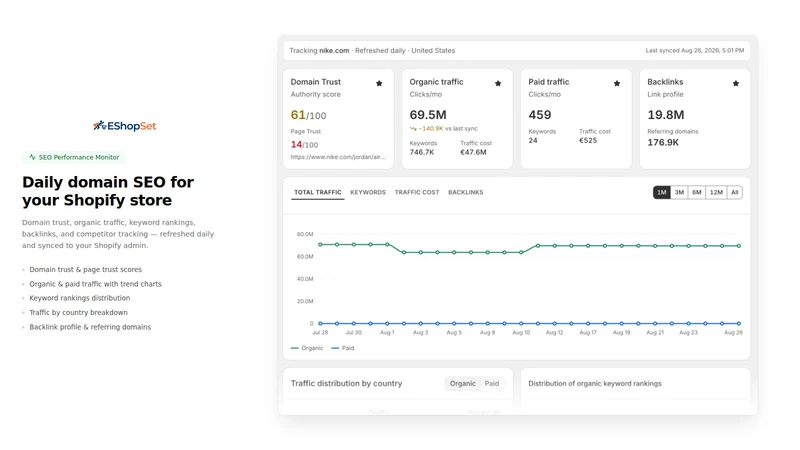Click the Organic data point at Aug 26
Viewport: 800px width, 450px height.
tap(739, 246)
